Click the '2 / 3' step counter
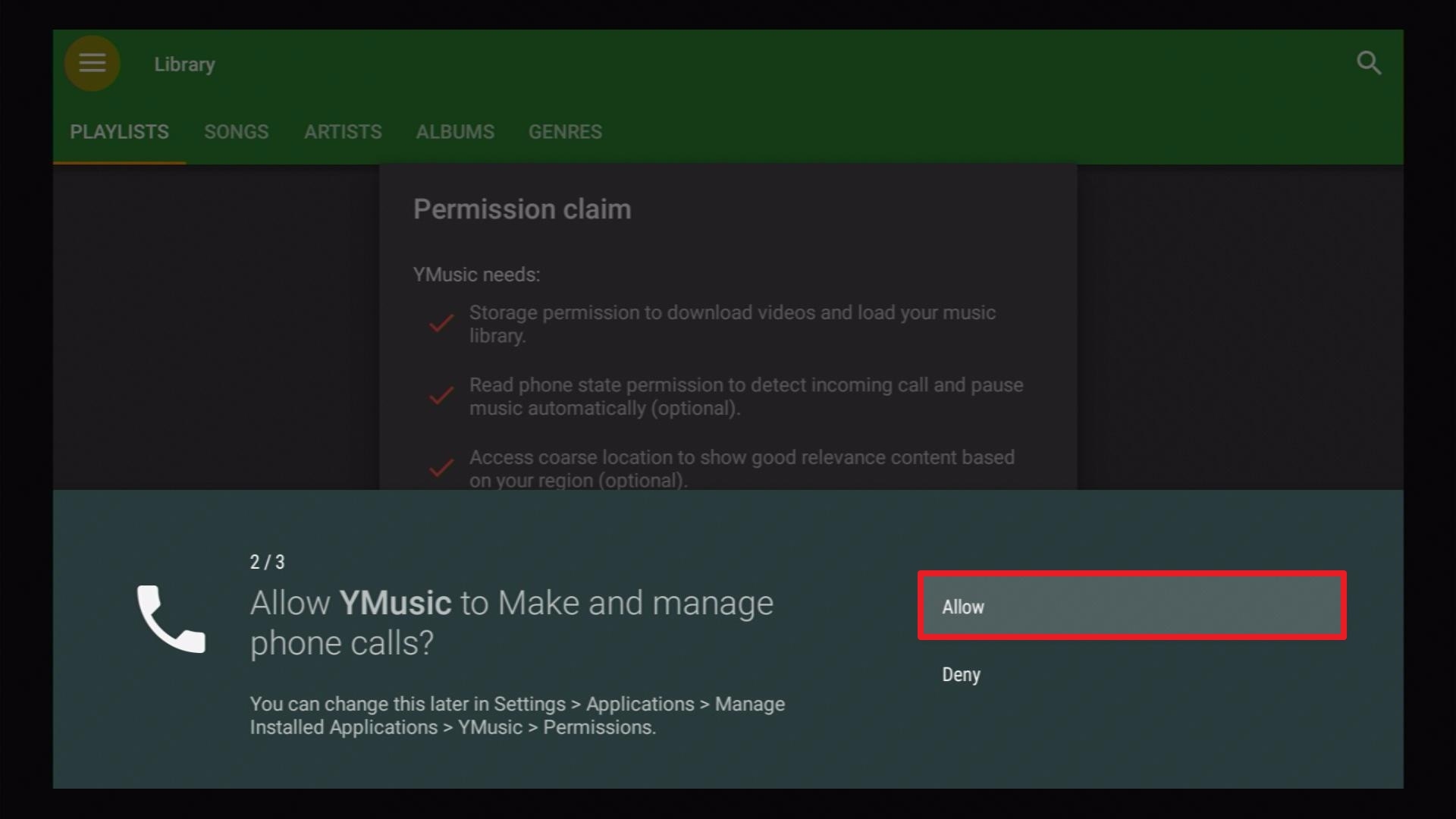The width and height of the screenshot is (1456, 819). [267, 562]
